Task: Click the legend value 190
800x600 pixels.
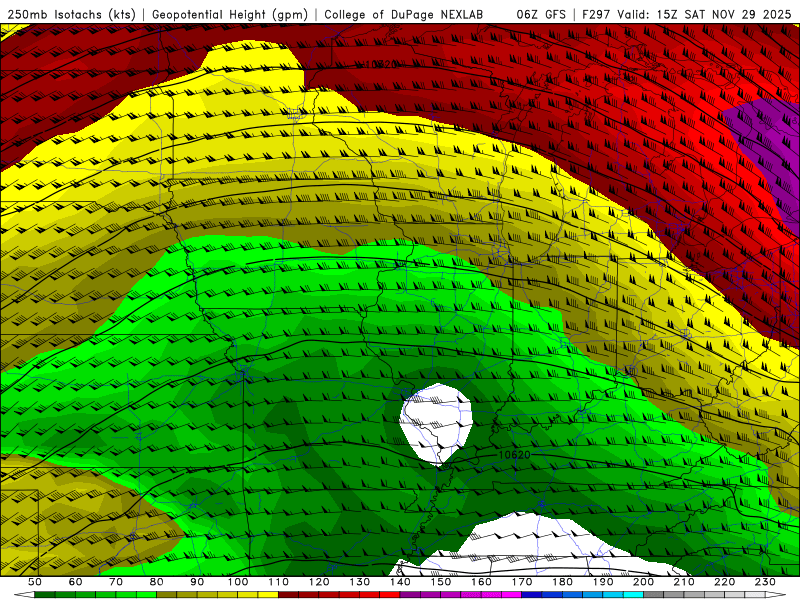Action: (603, 582)
